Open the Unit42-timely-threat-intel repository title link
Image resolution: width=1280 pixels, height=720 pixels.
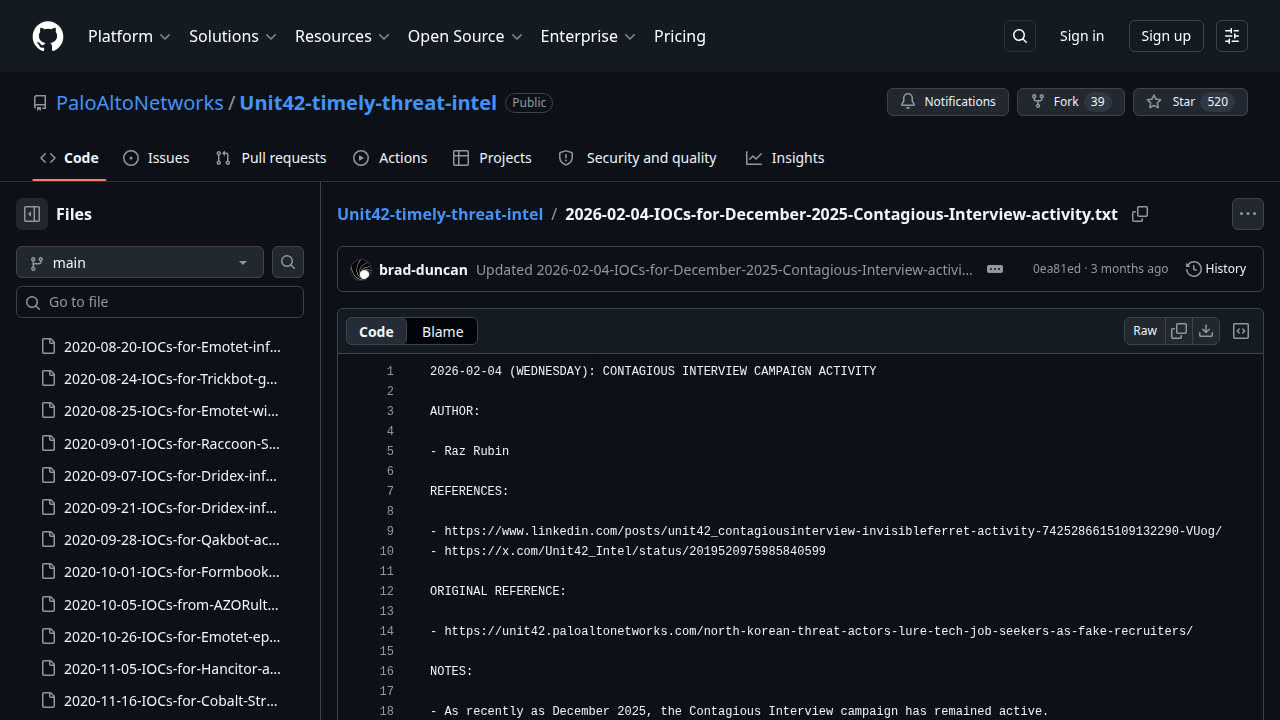[x=368, y=102]
